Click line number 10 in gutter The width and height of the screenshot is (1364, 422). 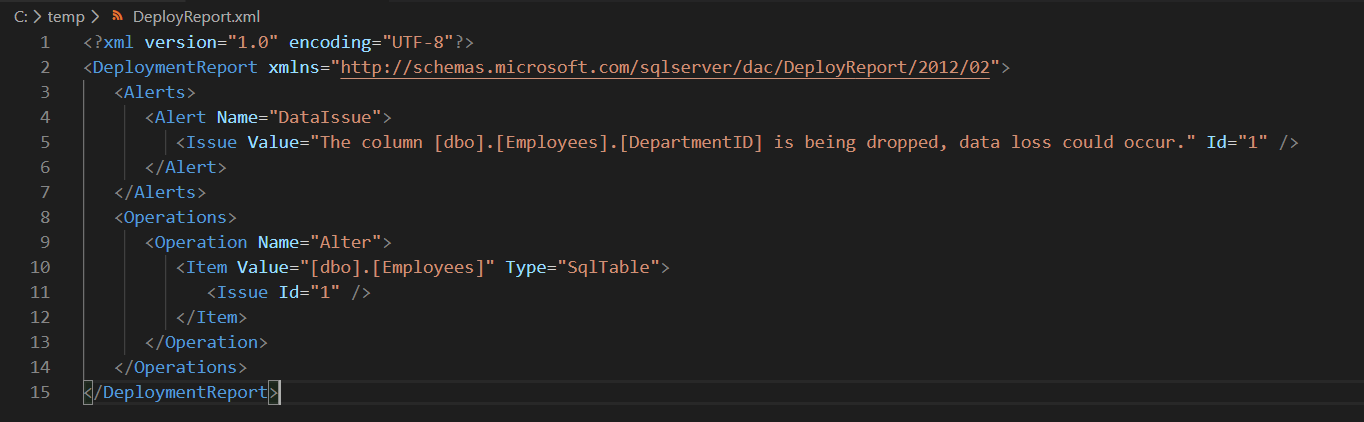[40, 267]
